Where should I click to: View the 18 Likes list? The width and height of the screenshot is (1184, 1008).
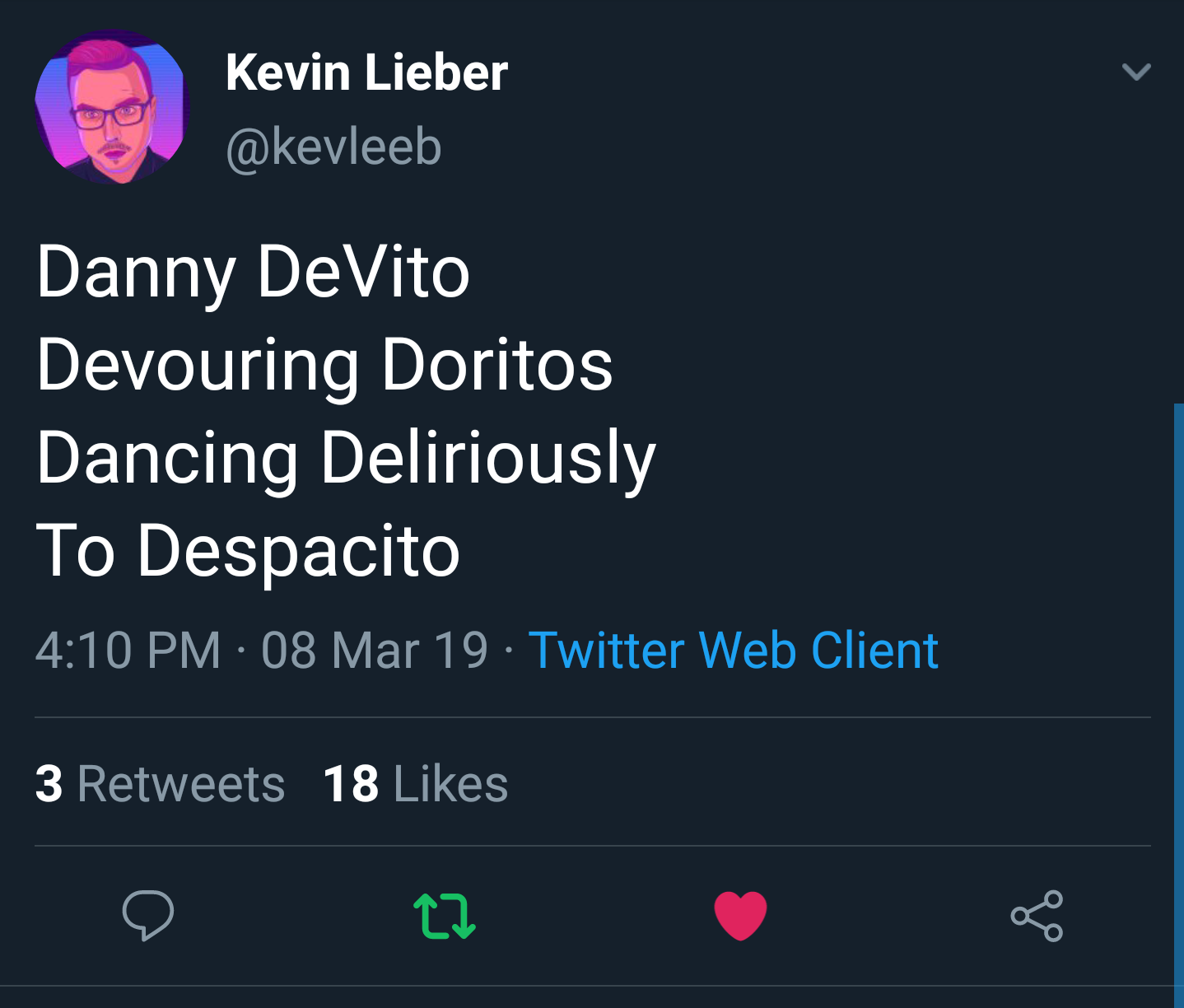[416, 783]
